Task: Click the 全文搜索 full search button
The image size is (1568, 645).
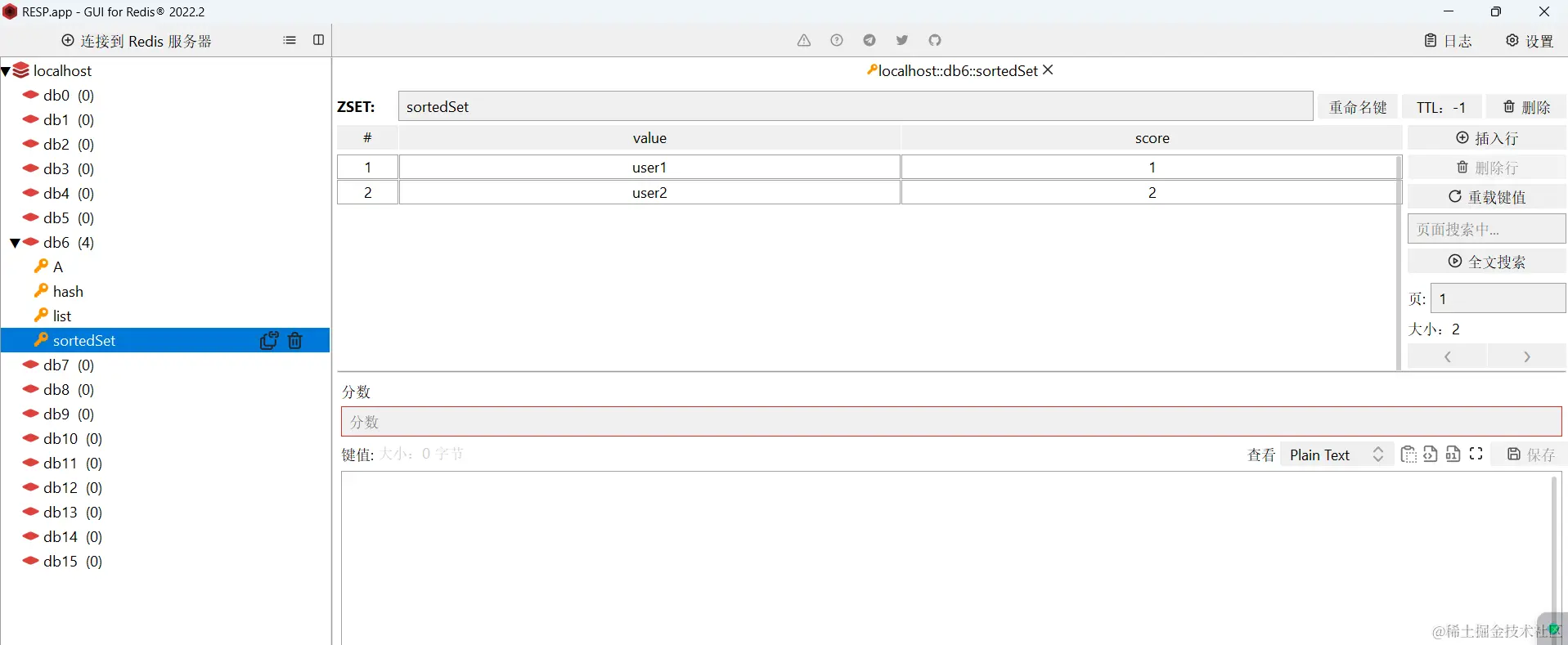Action: (1487, 262)
